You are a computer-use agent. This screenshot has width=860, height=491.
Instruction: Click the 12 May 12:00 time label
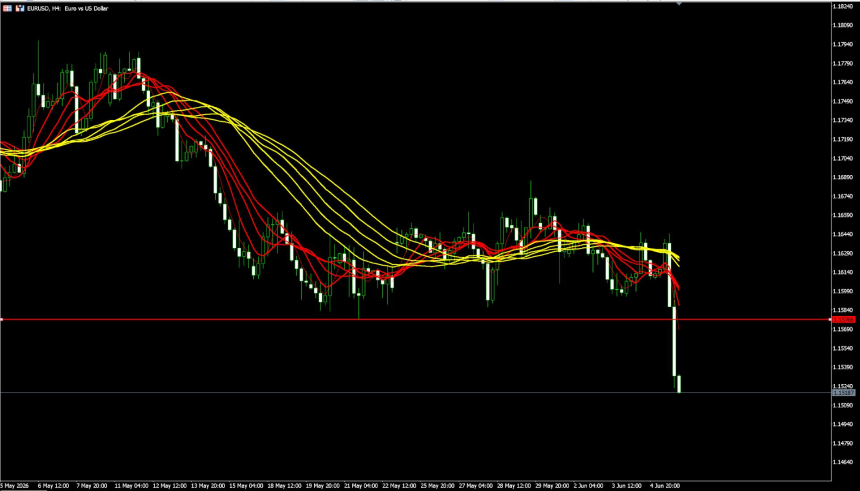pyautogui.click(x=169, y=486)
